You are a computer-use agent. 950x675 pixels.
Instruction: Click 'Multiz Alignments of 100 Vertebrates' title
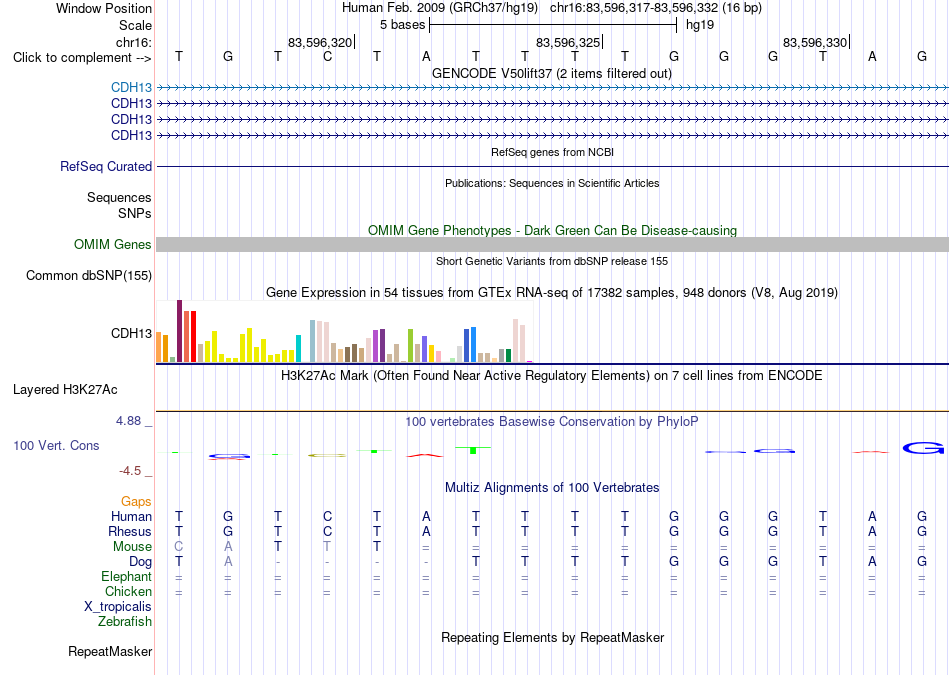(x=552, y=487)
